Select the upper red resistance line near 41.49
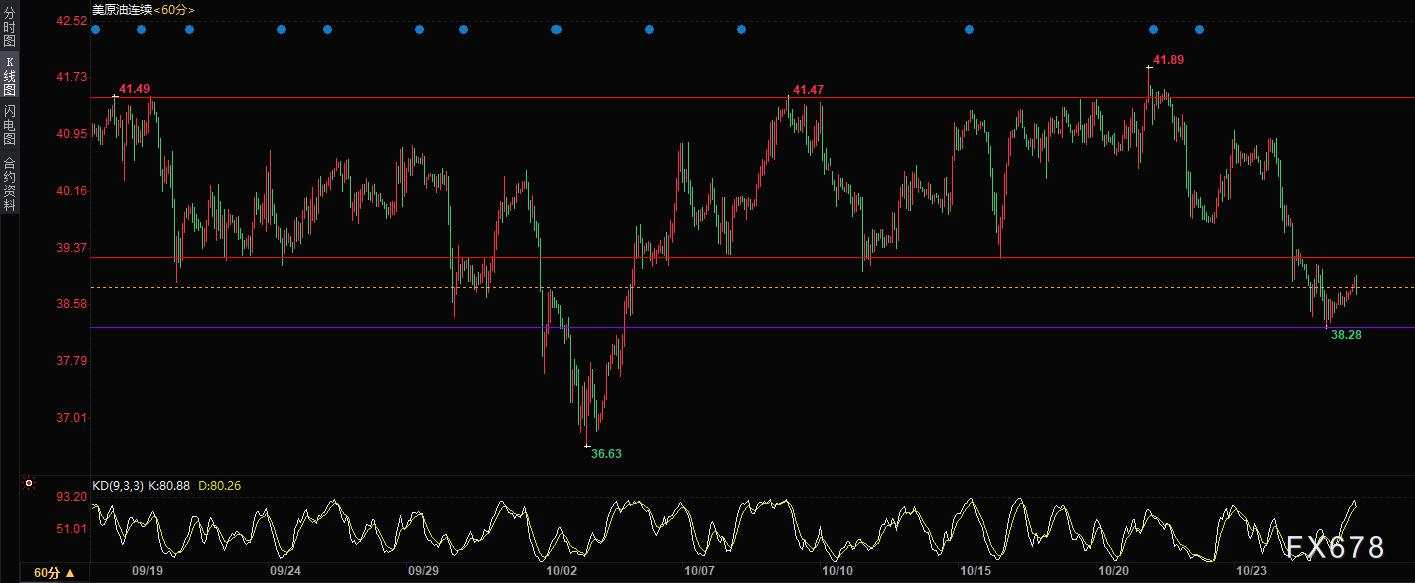The height and width of the screenshot is (583, 1415). [752, 97]
